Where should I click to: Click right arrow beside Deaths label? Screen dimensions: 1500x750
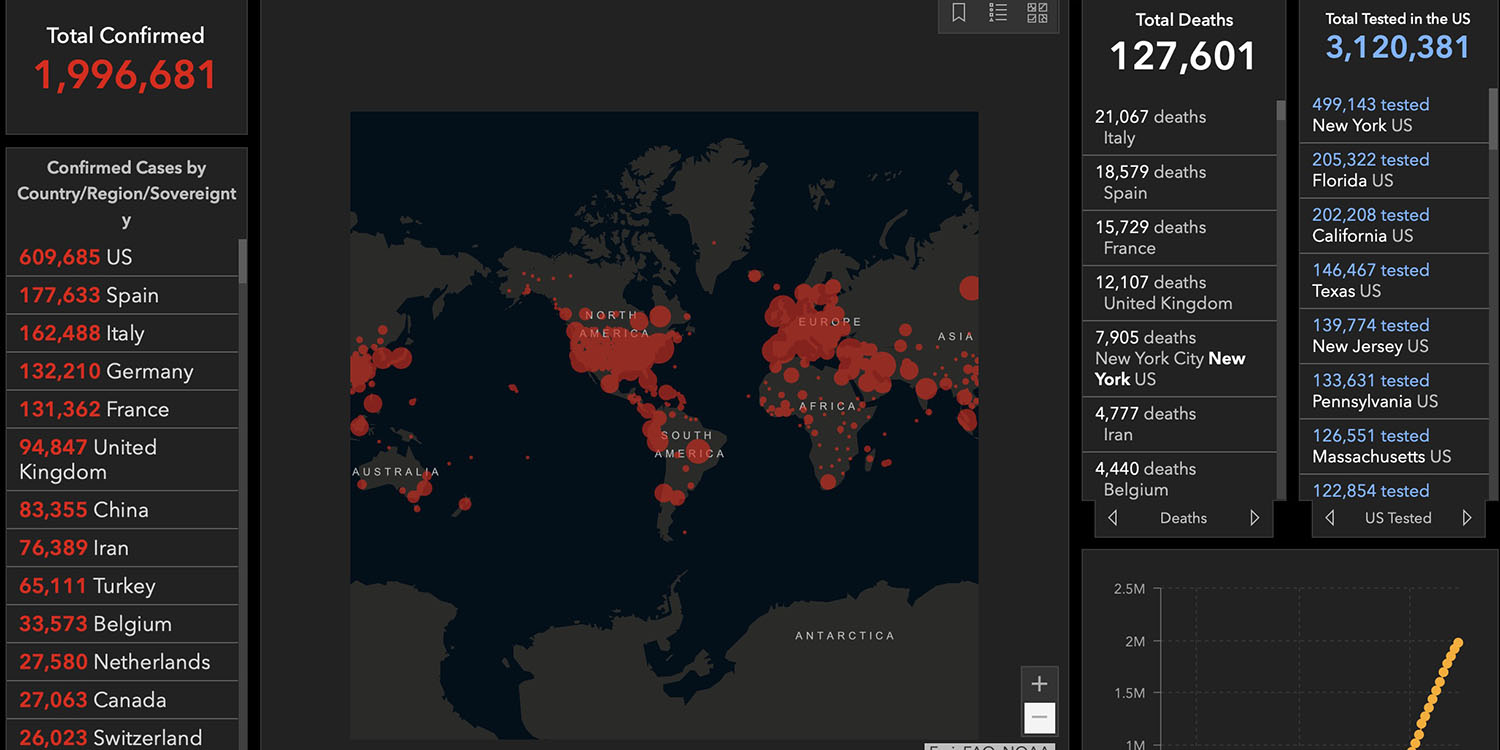coord(1254,518)
